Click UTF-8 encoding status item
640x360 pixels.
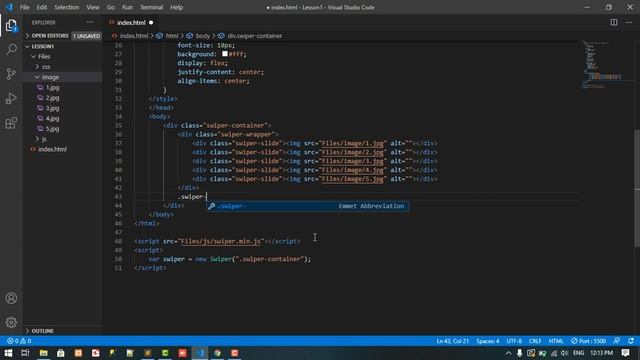514,341
